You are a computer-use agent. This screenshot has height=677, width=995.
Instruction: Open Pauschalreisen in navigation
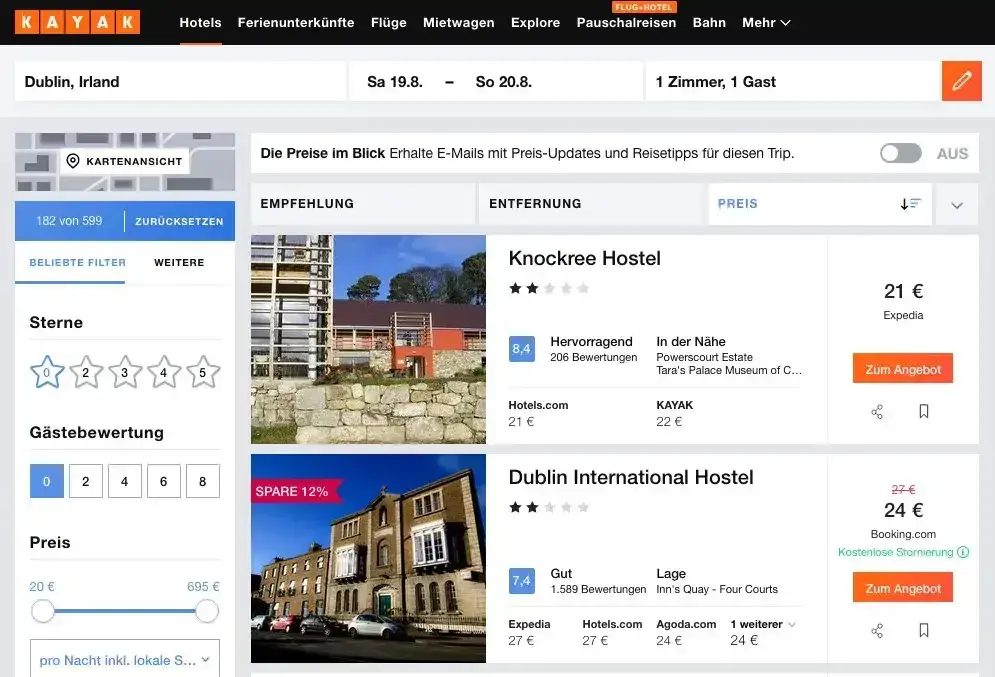(x=626, y=22)
